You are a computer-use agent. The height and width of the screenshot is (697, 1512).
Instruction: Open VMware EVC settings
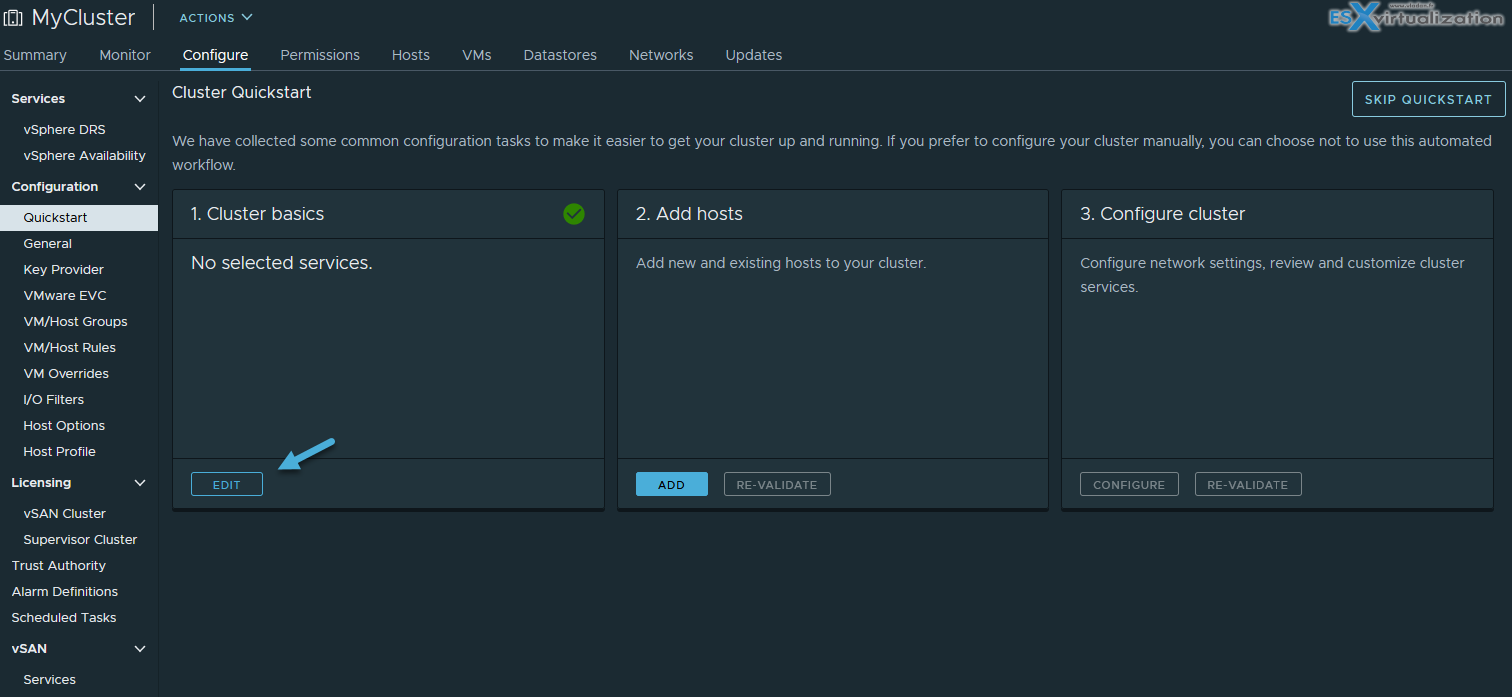tap(65, 296)
